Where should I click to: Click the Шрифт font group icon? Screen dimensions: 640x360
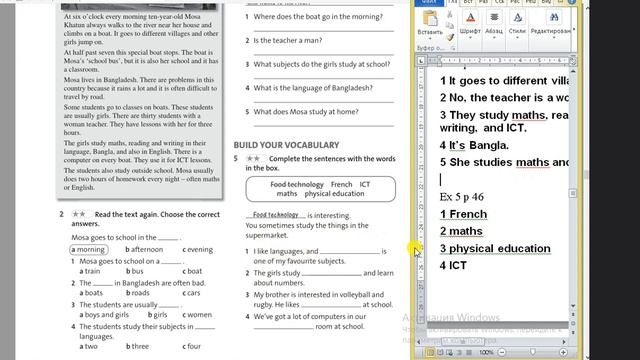pyautogui.click(x=470, y=18)
